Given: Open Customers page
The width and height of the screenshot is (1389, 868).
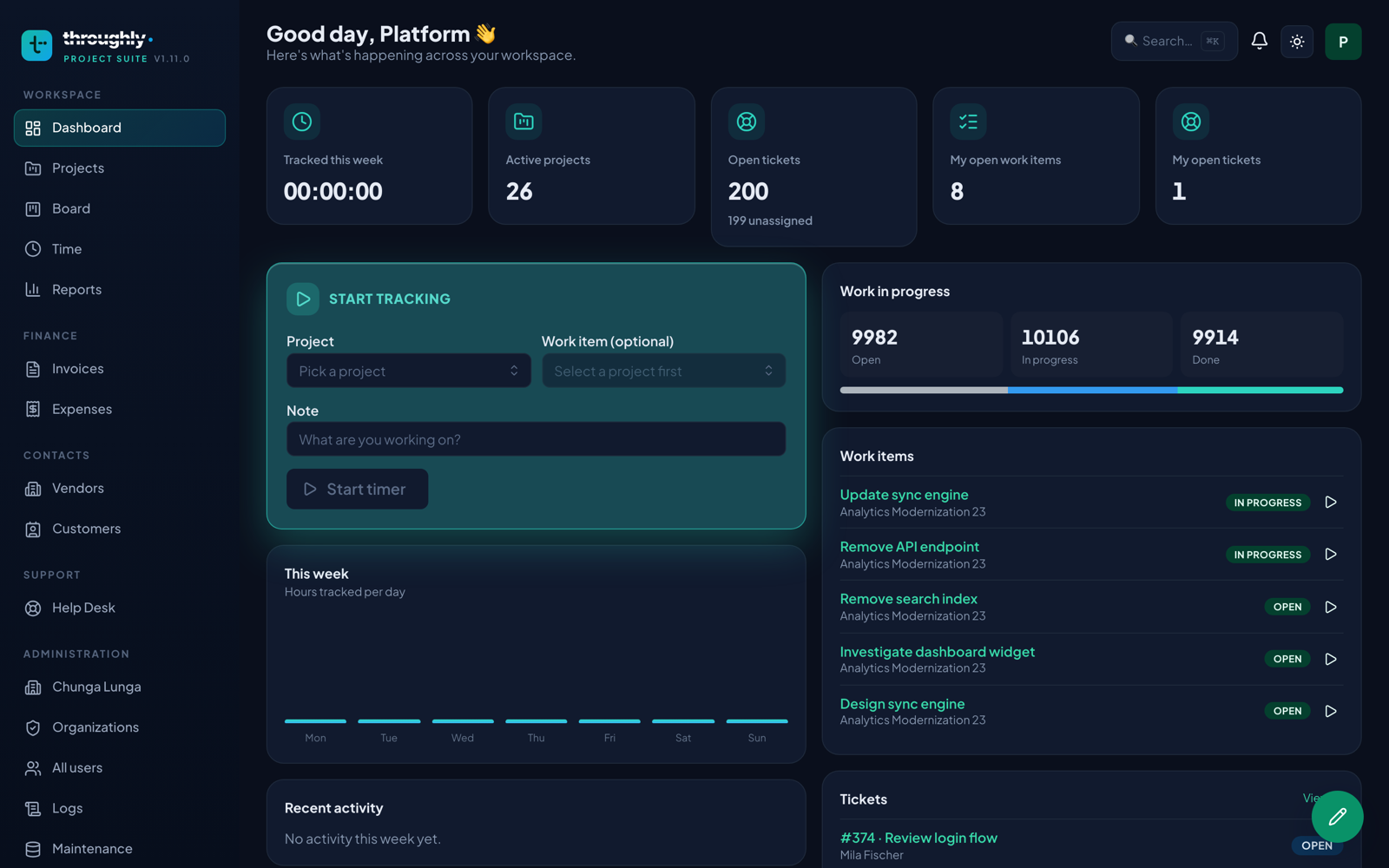Looking at the screenshot, I should coord(120,529).
